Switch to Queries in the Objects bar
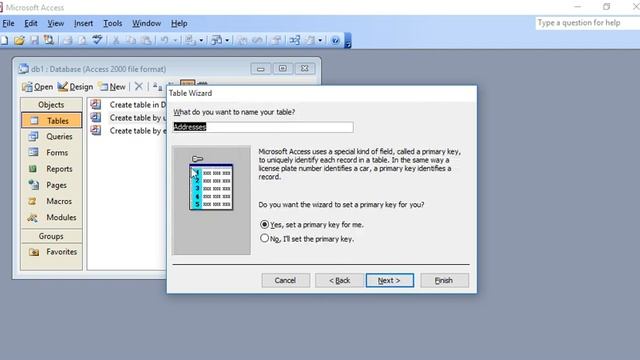The width and height of the screenshot is (640, 360). pos(51,137)
